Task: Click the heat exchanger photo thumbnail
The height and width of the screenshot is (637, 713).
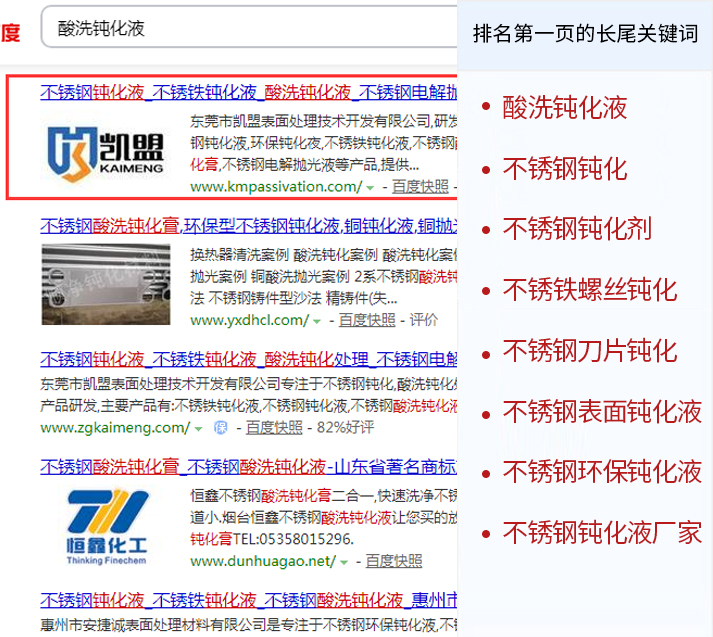Action: click(x=106, y=284)
